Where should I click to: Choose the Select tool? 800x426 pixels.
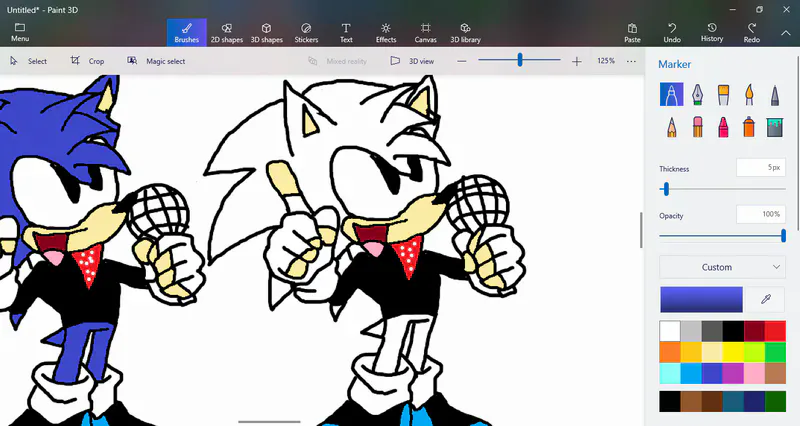[x=29, y=61]
